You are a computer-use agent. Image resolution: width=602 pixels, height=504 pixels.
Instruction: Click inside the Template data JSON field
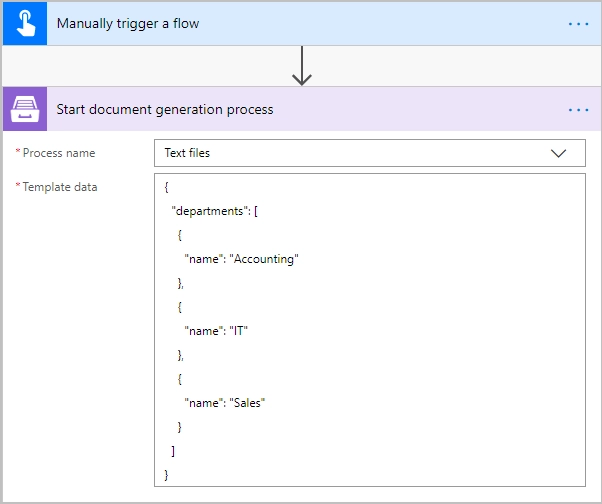[x=370, y=330]
